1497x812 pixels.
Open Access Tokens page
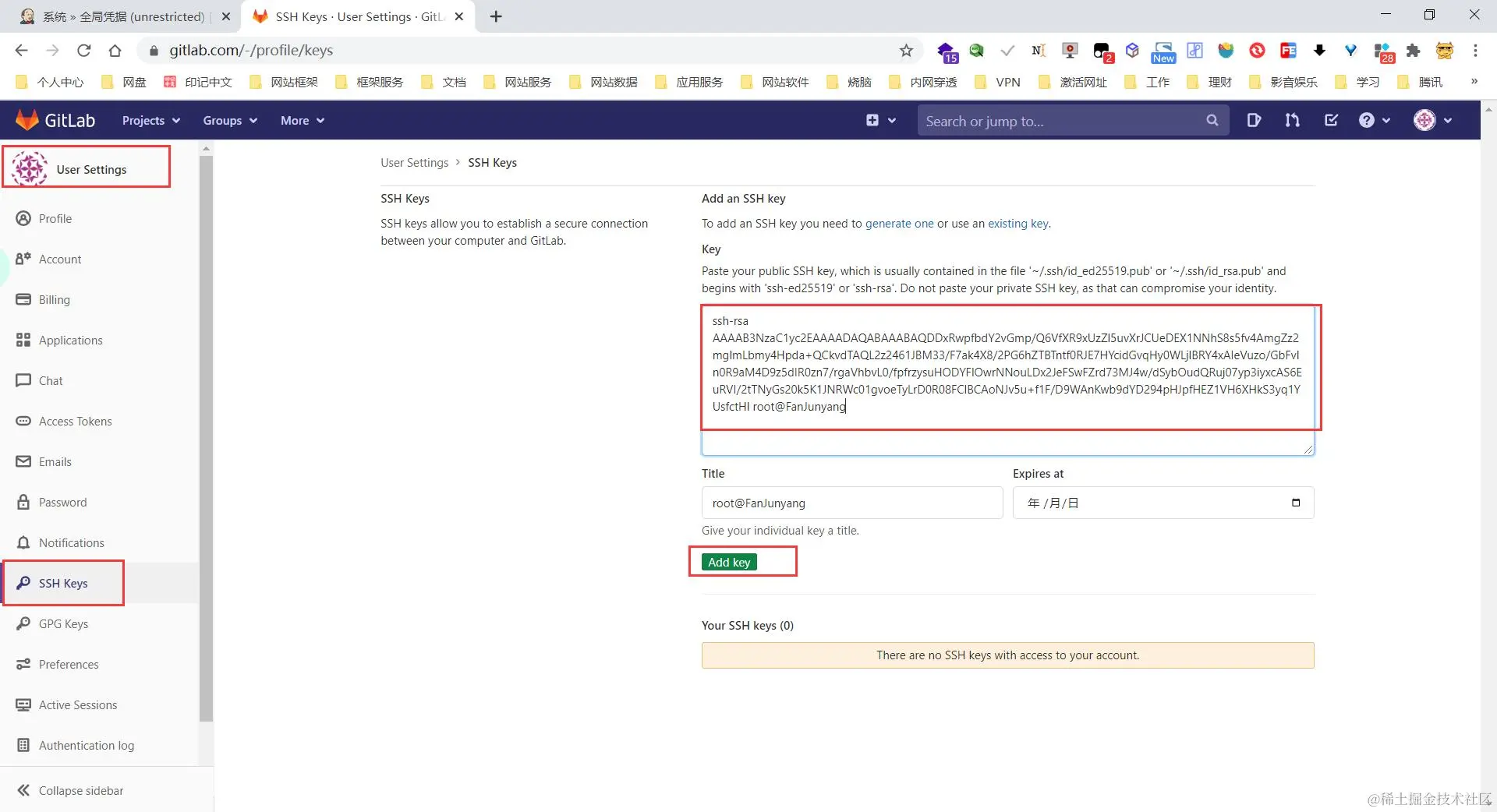[75, 422]
